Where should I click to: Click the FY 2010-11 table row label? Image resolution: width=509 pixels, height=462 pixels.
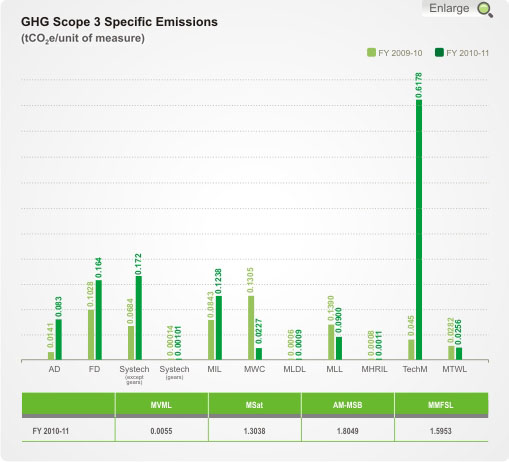51,431
